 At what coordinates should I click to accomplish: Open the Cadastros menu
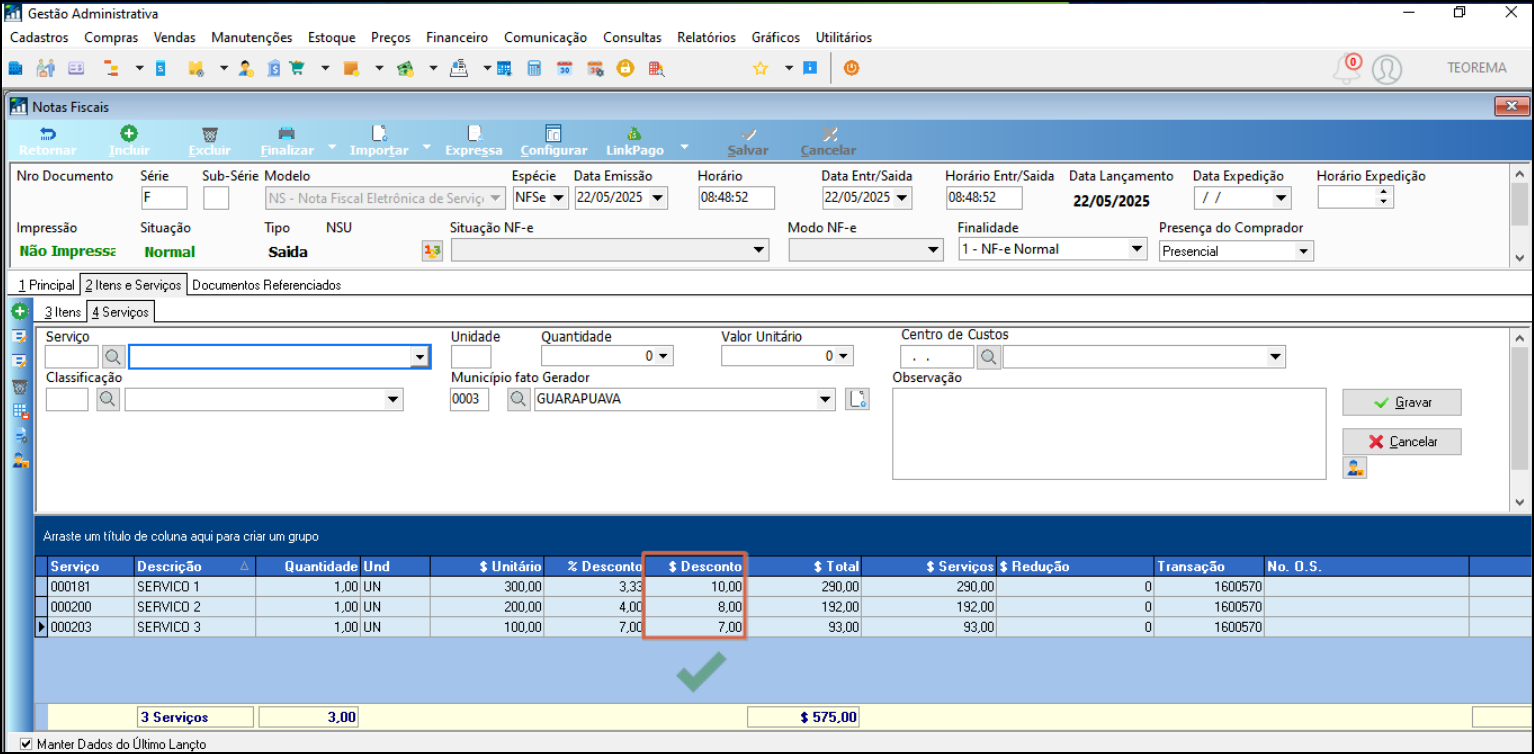click(39, 37)
